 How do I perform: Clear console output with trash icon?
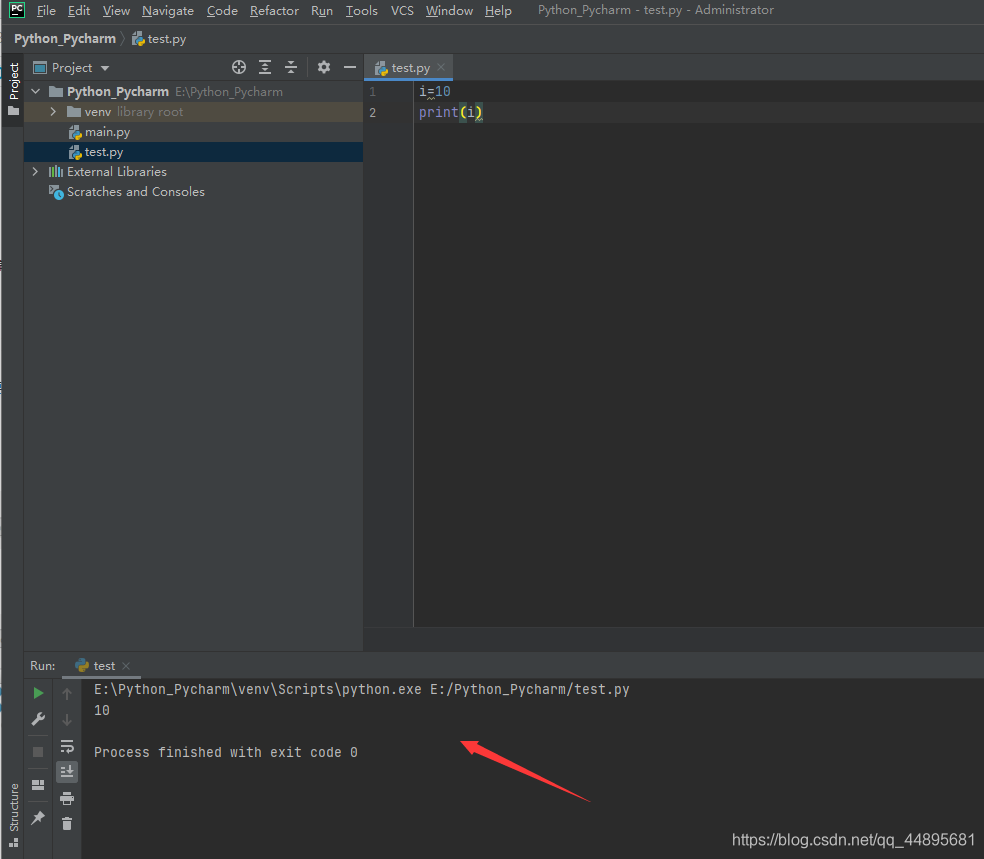(x=67, y=823)
